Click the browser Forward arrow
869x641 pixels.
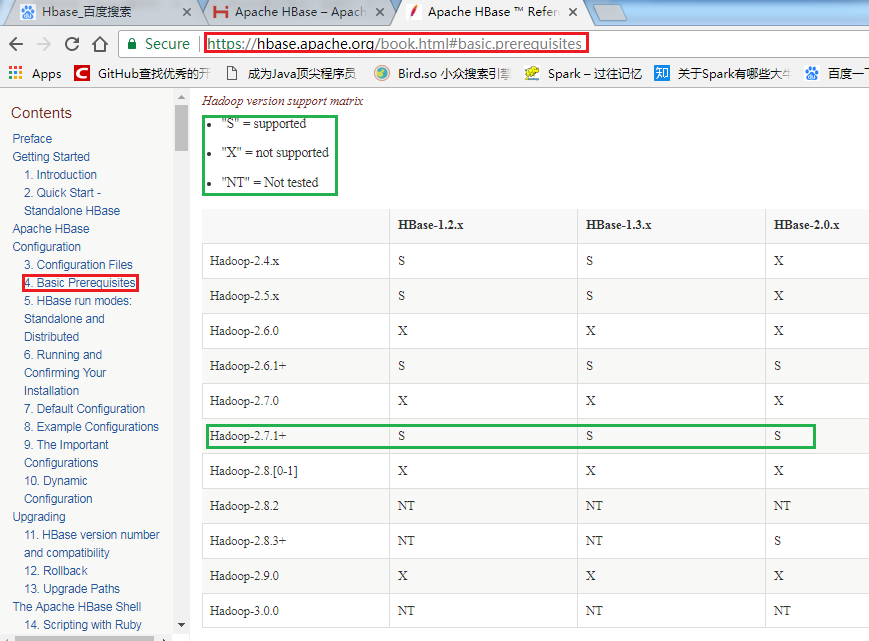point(44,44)
